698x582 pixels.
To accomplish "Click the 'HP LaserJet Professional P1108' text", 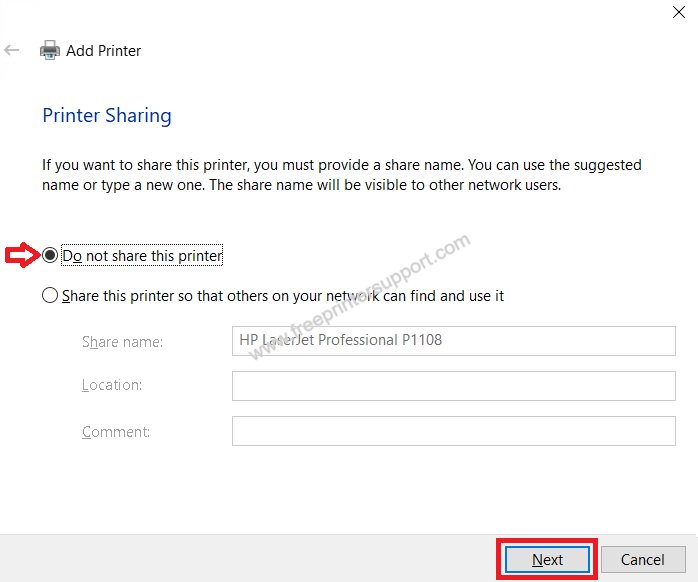I will (x=340, y=340).
